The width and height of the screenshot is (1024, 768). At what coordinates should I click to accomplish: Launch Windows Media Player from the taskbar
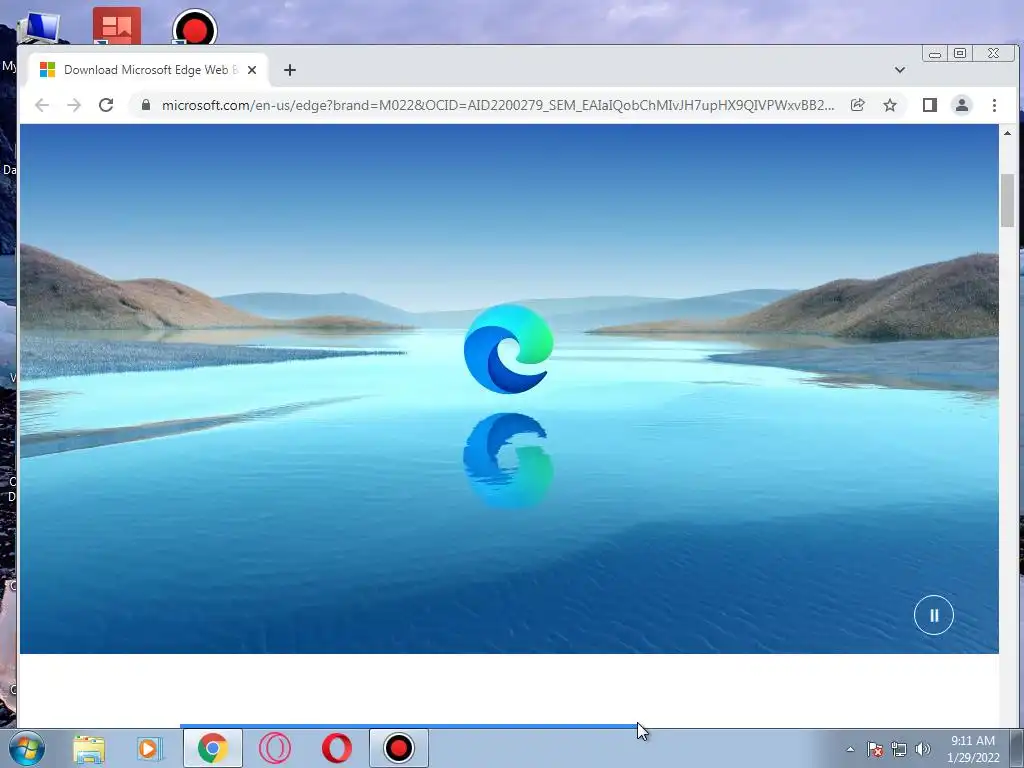click(x=150, y=748)
